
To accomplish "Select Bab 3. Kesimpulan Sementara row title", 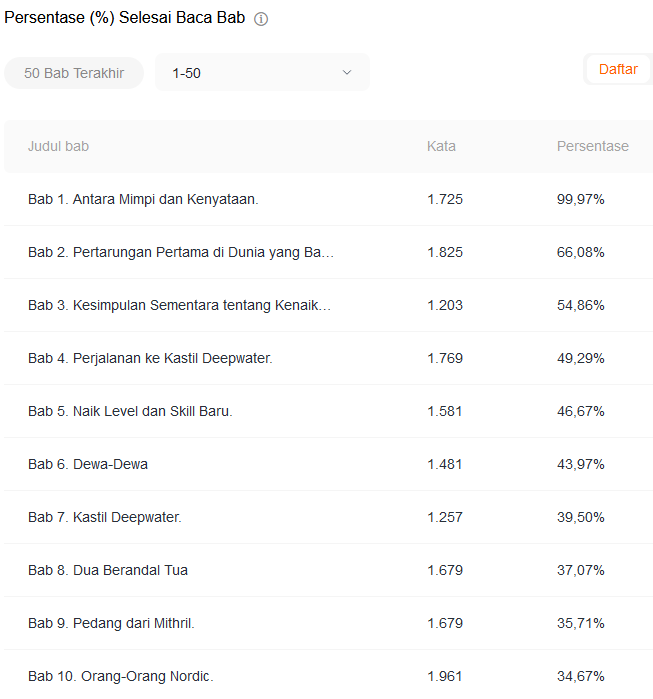I will pyautogui.click(x=179, y=305).
